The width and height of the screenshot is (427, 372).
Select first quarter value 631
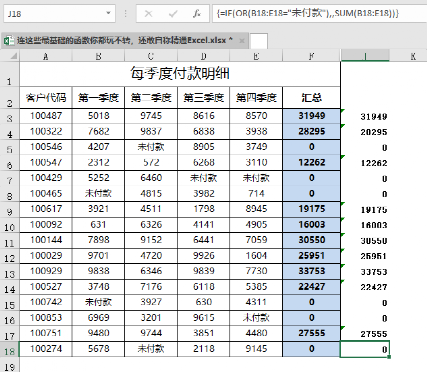tap(98, 225)
